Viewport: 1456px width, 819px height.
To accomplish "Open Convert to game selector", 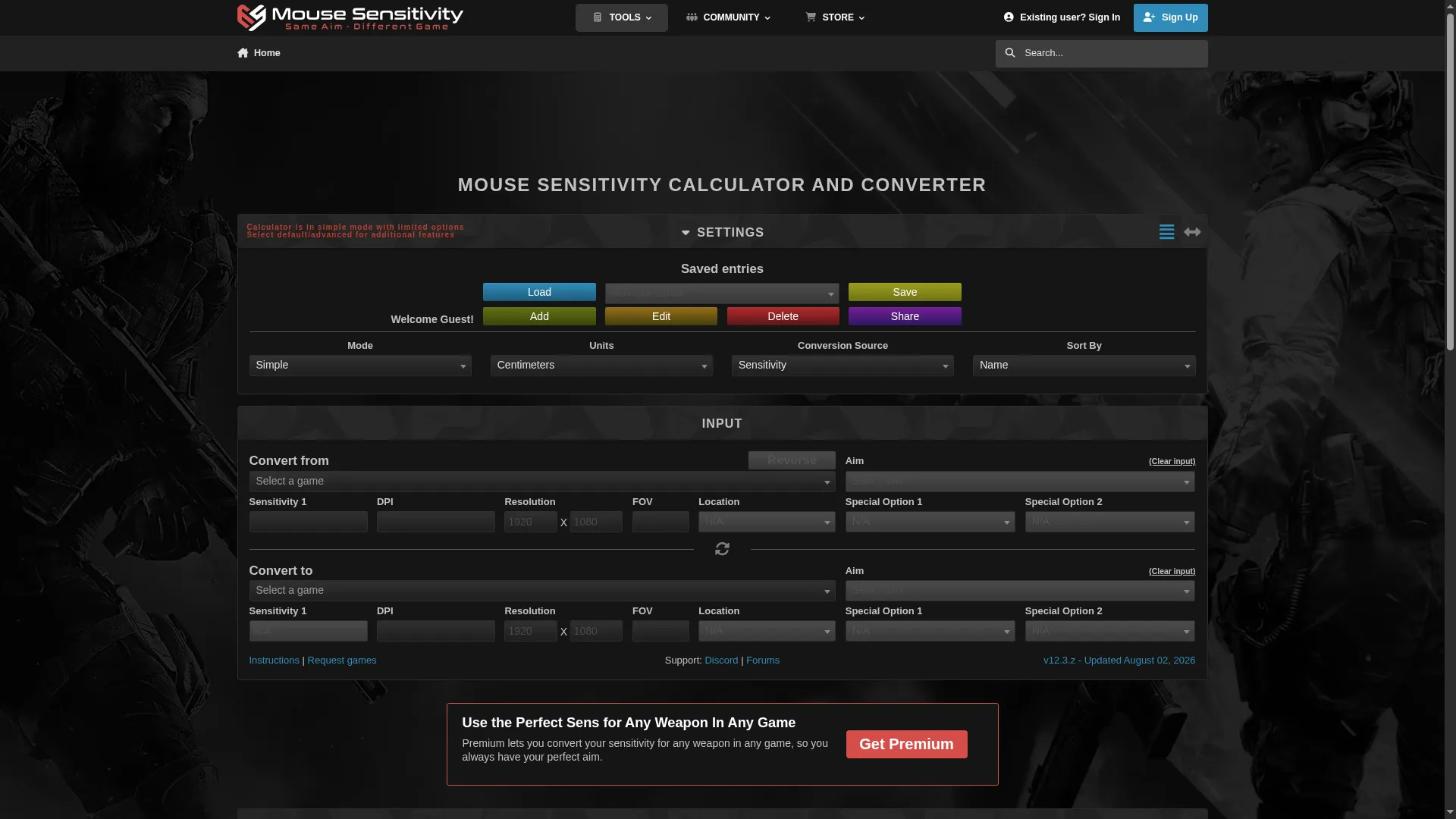I will pos(542,591).
